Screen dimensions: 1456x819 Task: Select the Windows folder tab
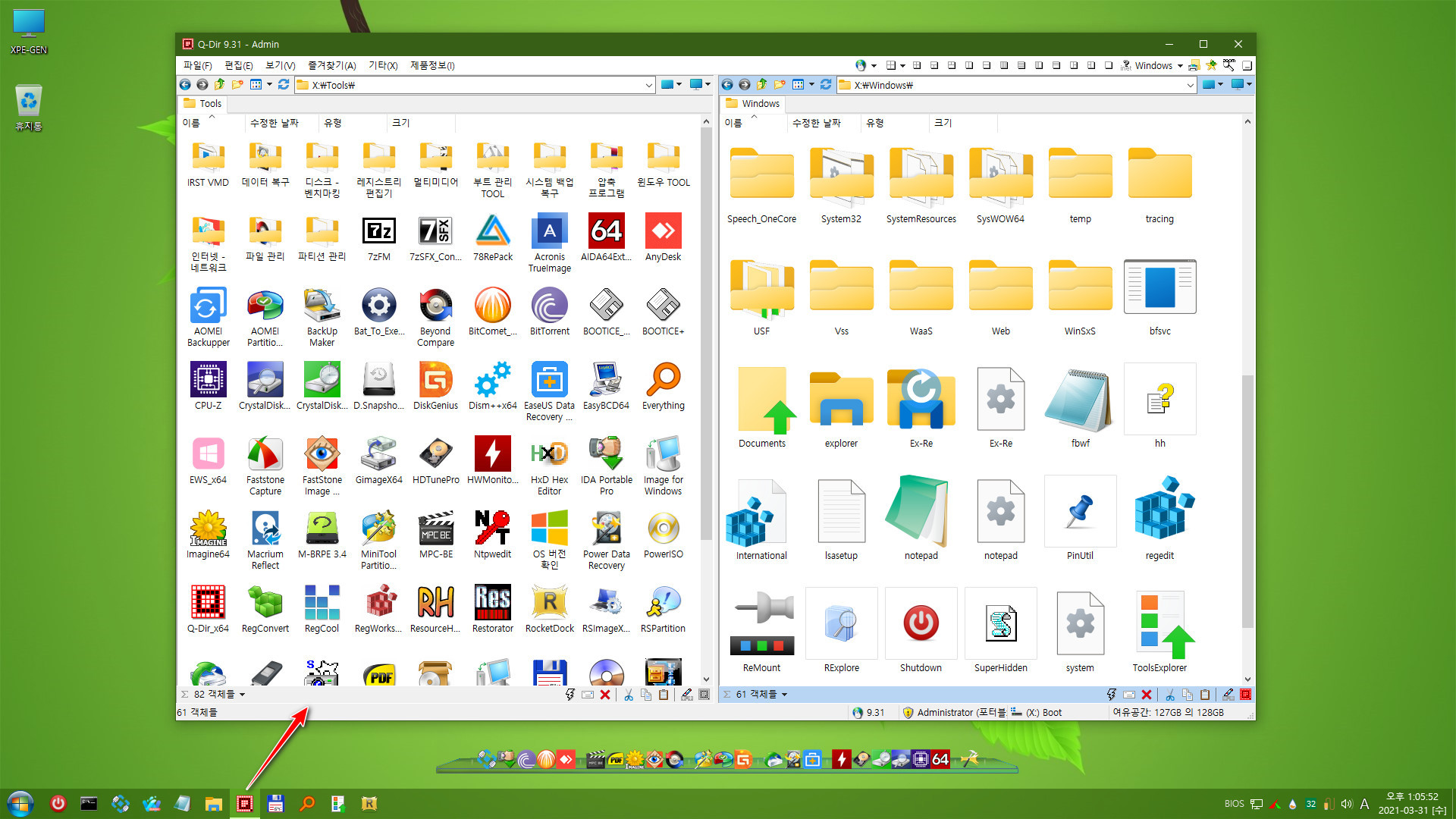click(753, 104)
